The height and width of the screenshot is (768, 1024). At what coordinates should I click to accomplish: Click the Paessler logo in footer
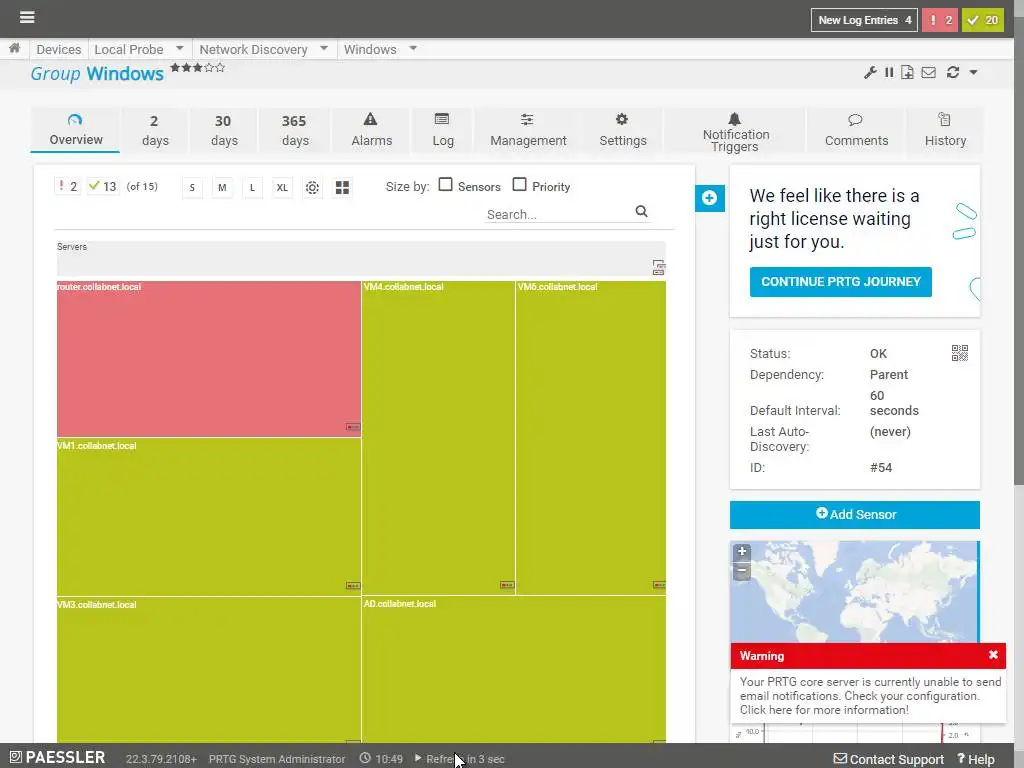(x=57, y=758)
